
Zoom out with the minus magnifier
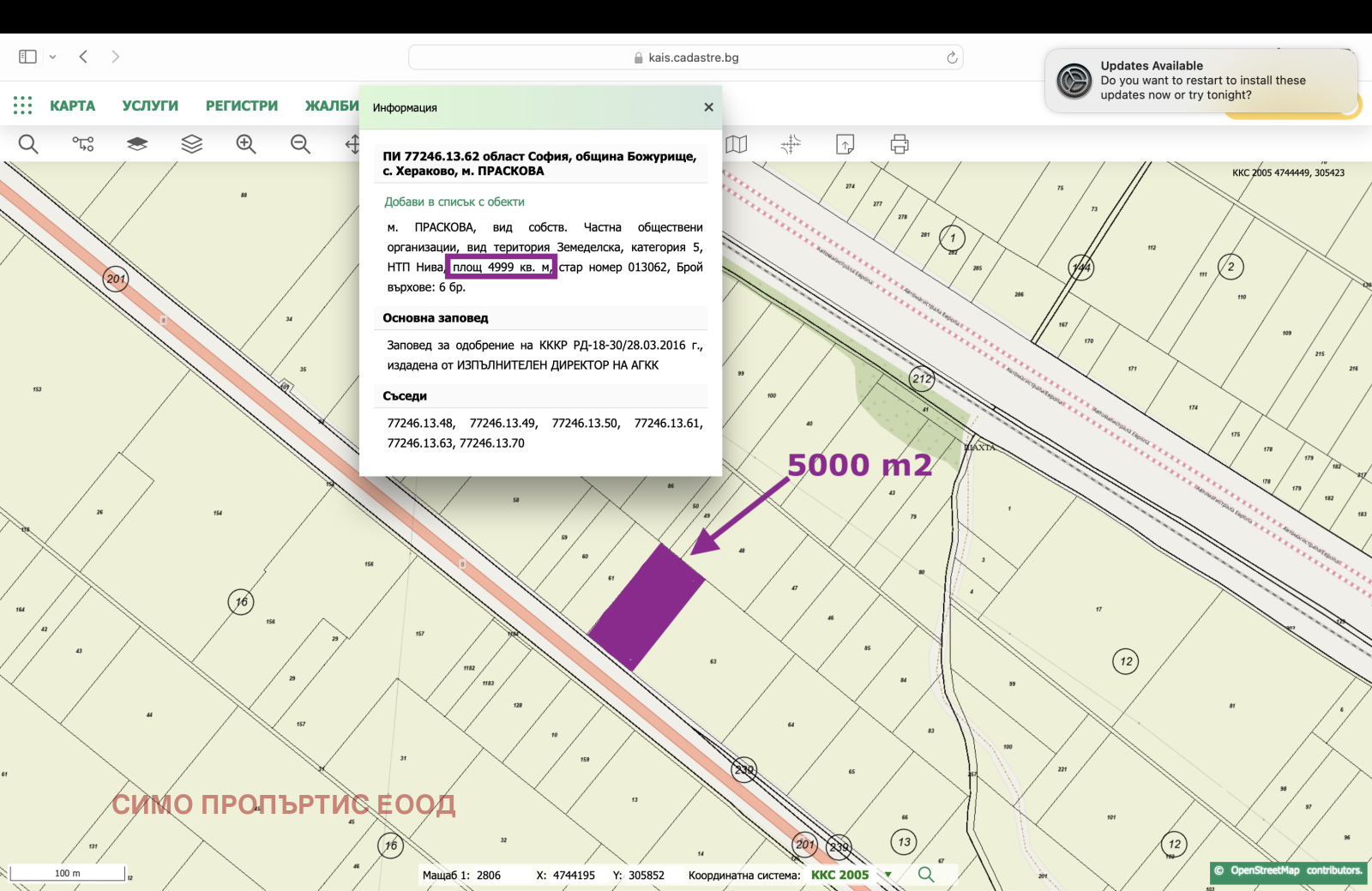coord(300,144)
